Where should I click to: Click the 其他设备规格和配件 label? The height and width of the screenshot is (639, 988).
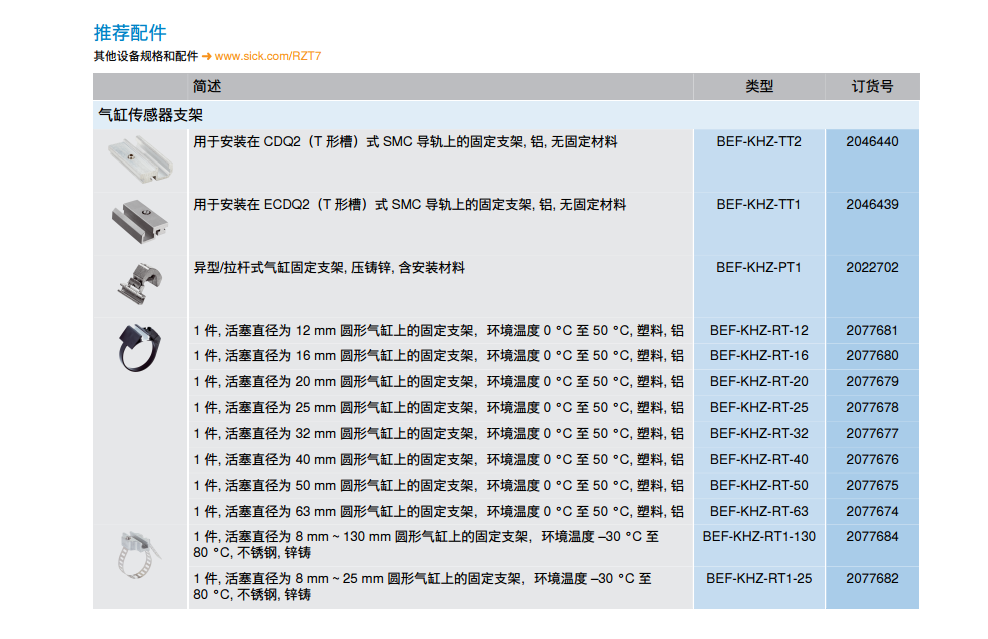coord(146,56)
